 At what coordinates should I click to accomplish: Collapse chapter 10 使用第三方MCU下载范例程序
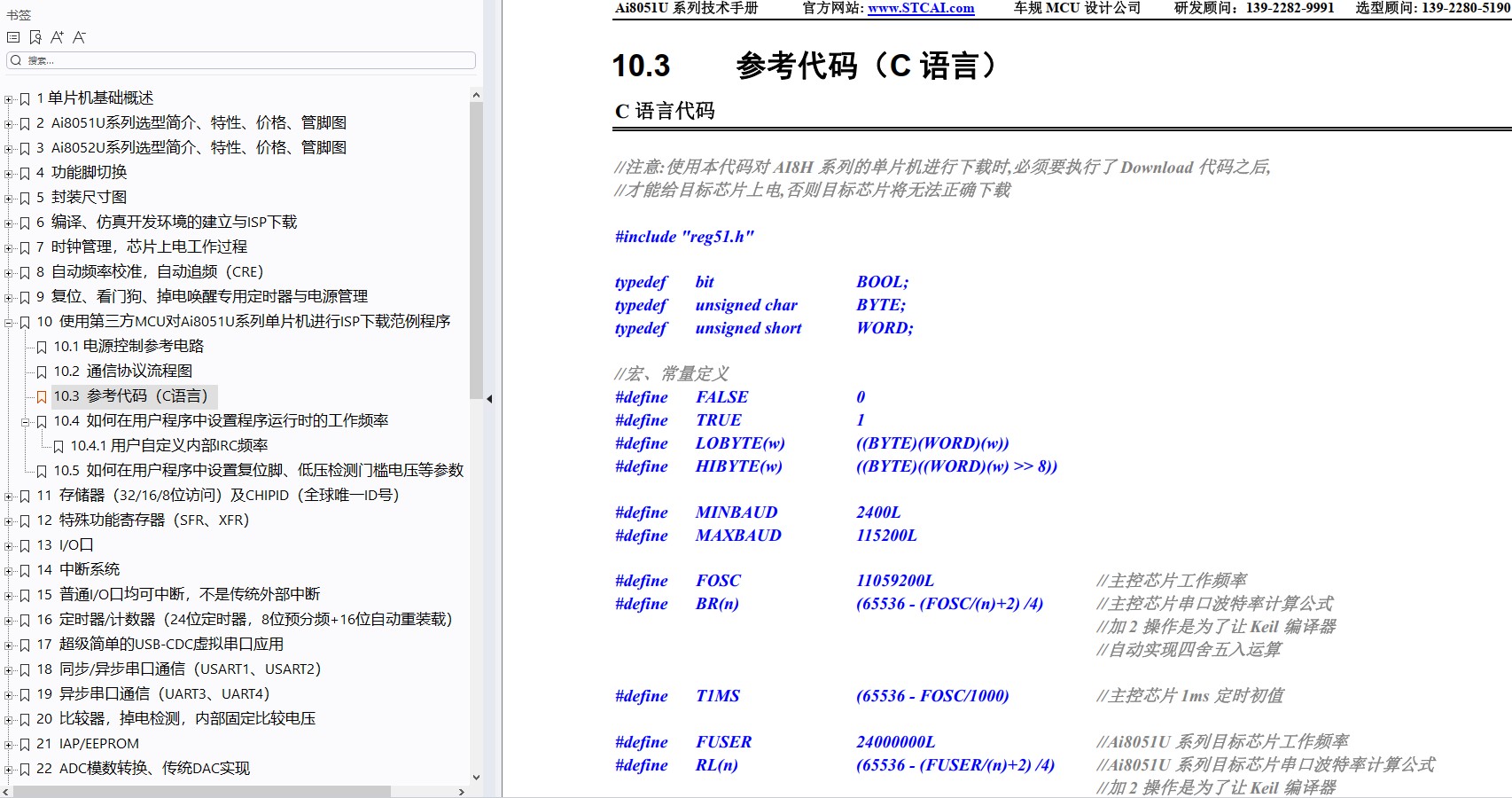pos(9,322)
